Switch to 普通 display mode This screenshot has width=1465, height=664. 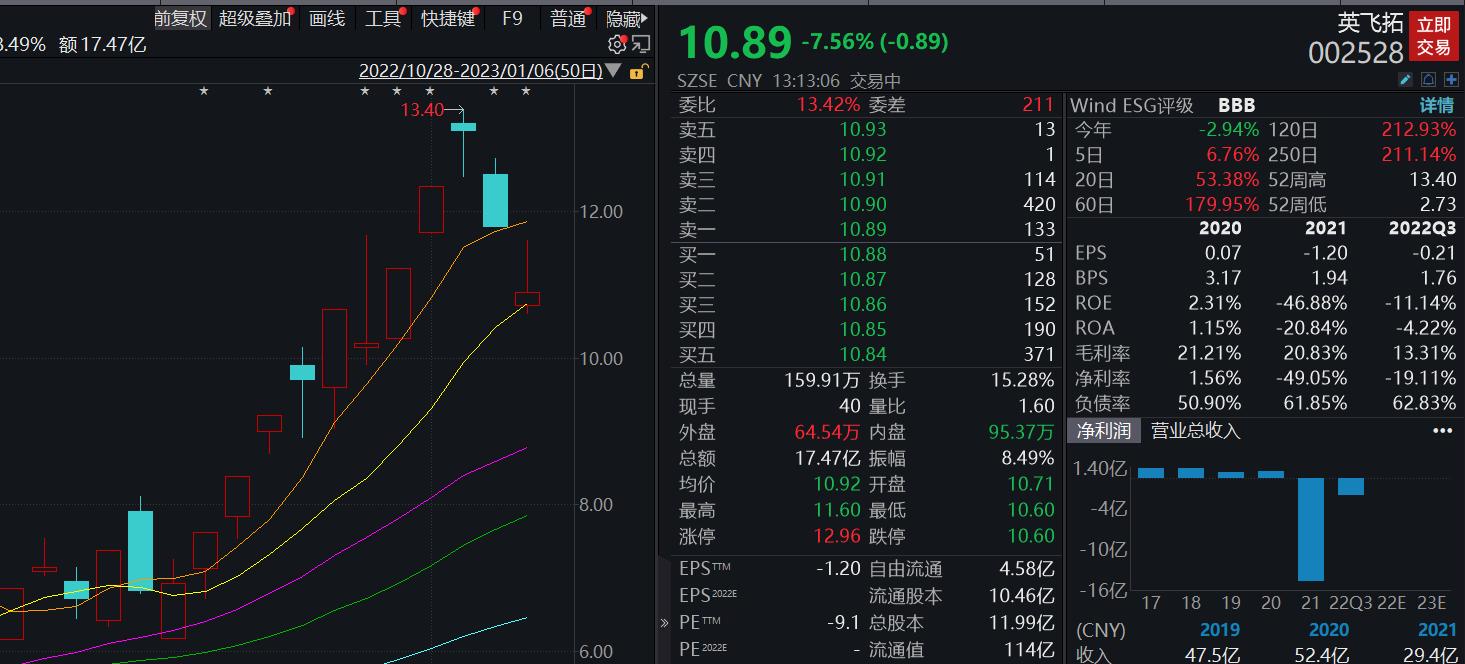[x=567, y=18]
